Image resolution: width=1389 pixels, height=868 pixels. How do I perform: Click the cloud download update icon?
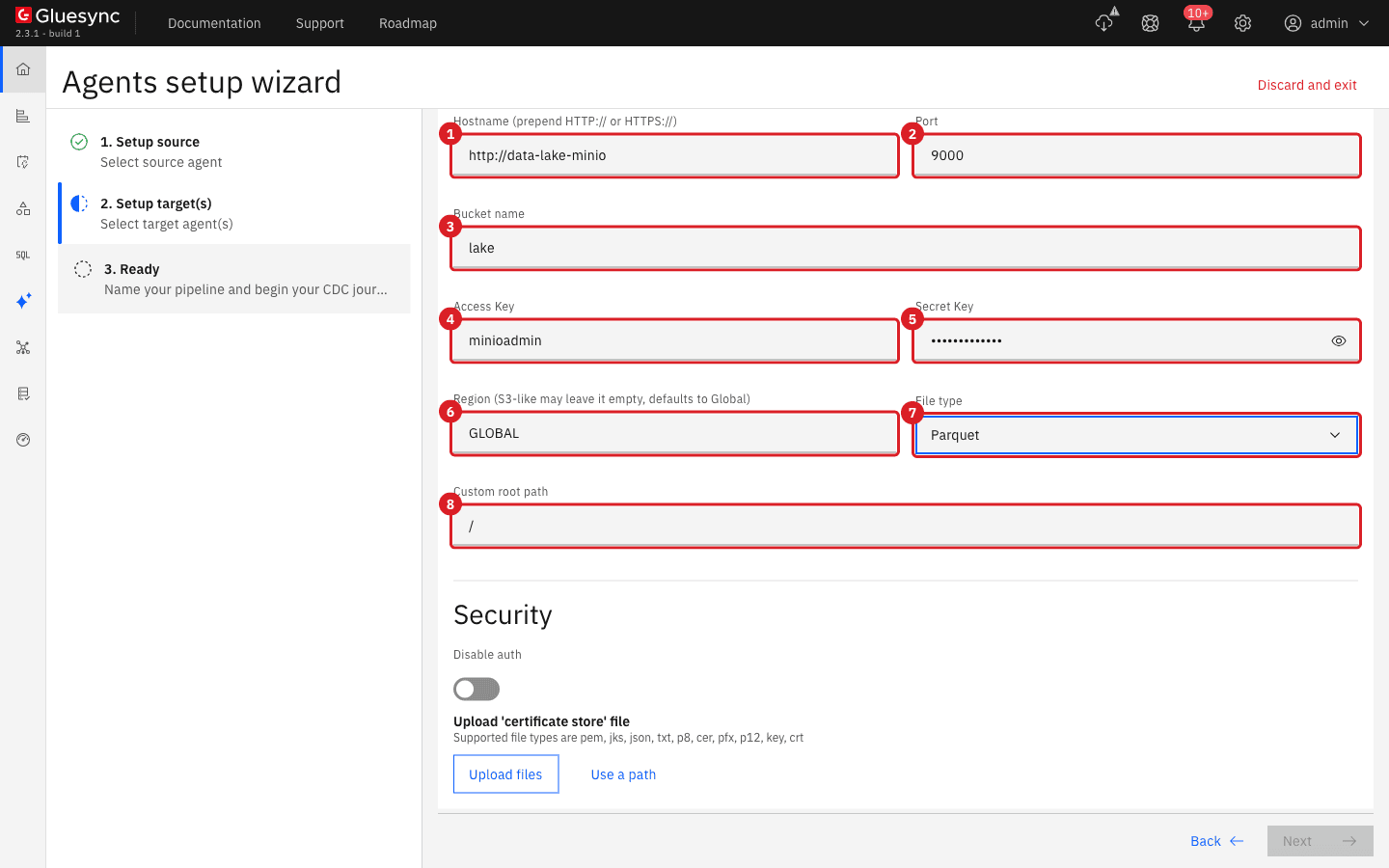point(1104,22)
